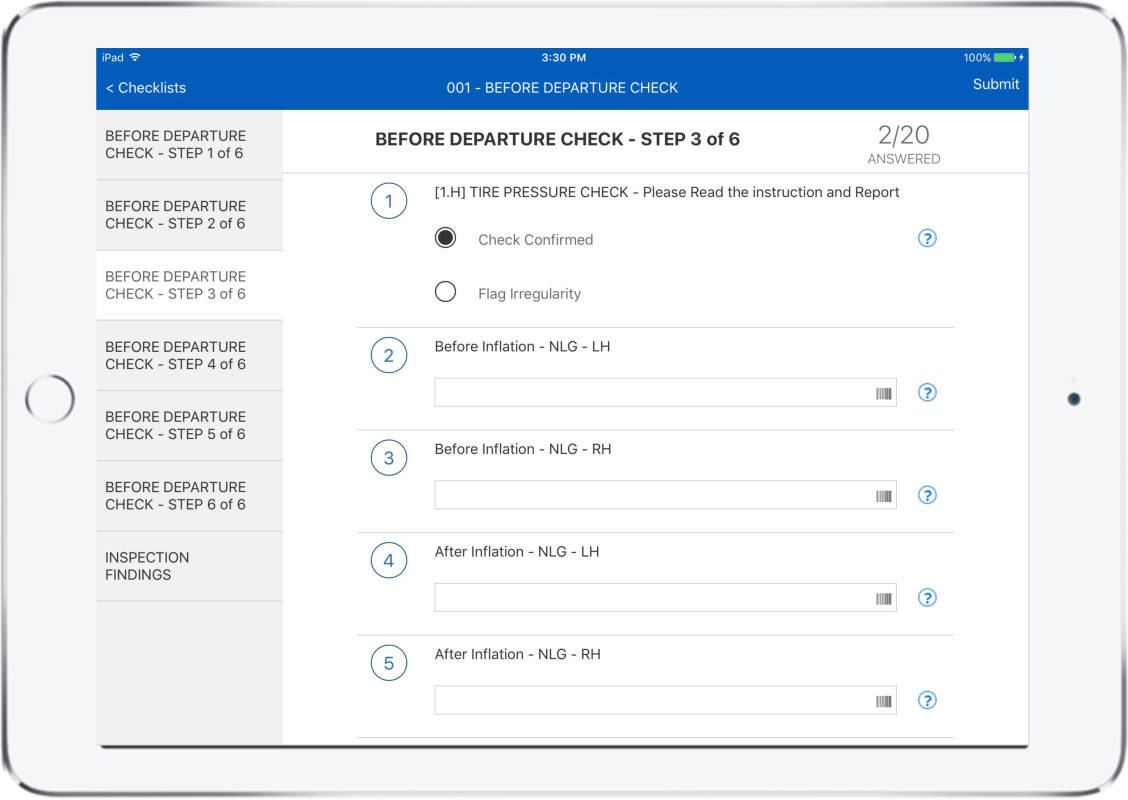Submit the before departure checklist

996,84
